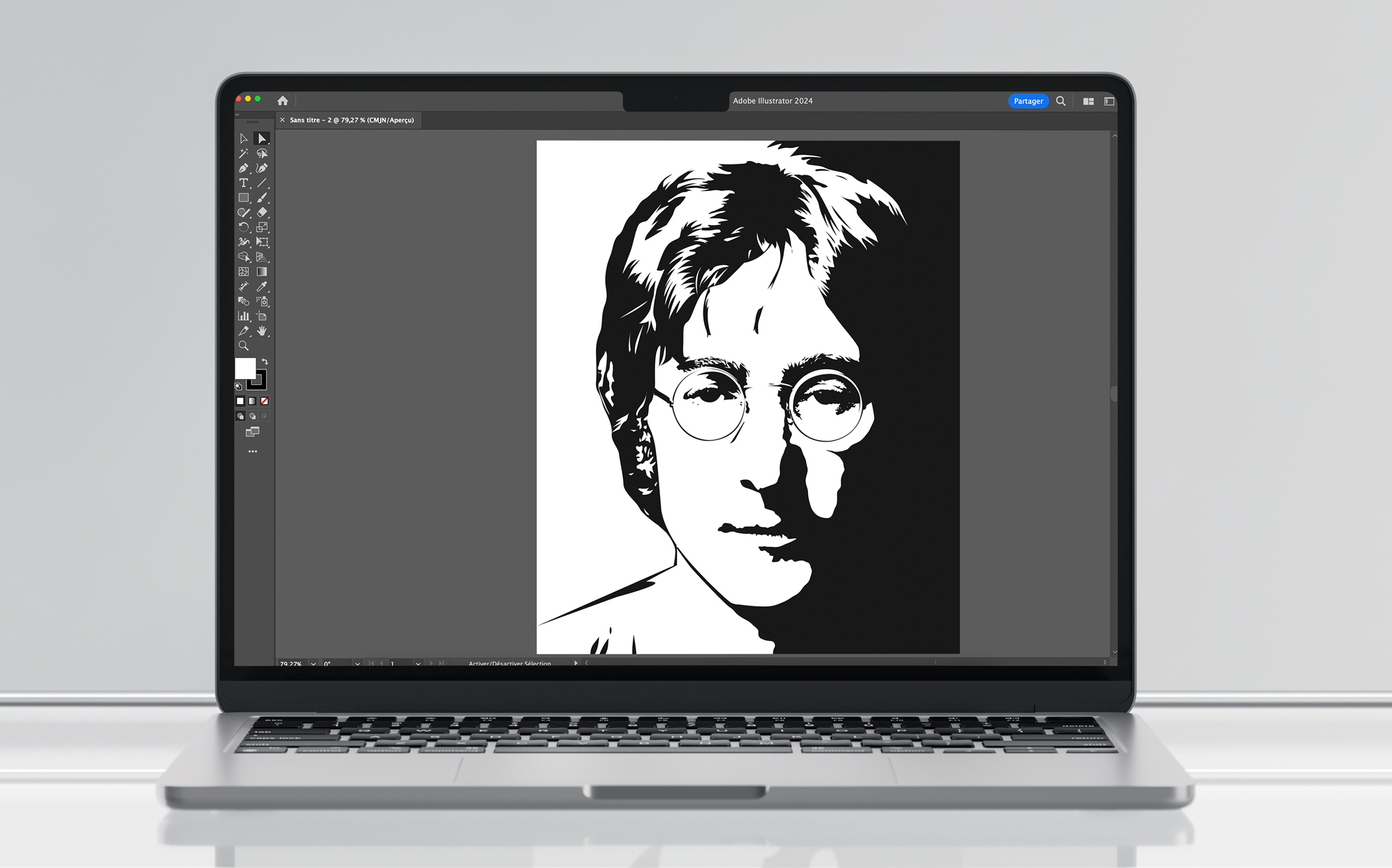Select the Magic Wand tool
This screenshot has height=868, width=1392.
pyautogui.click(x=243, y=154)
